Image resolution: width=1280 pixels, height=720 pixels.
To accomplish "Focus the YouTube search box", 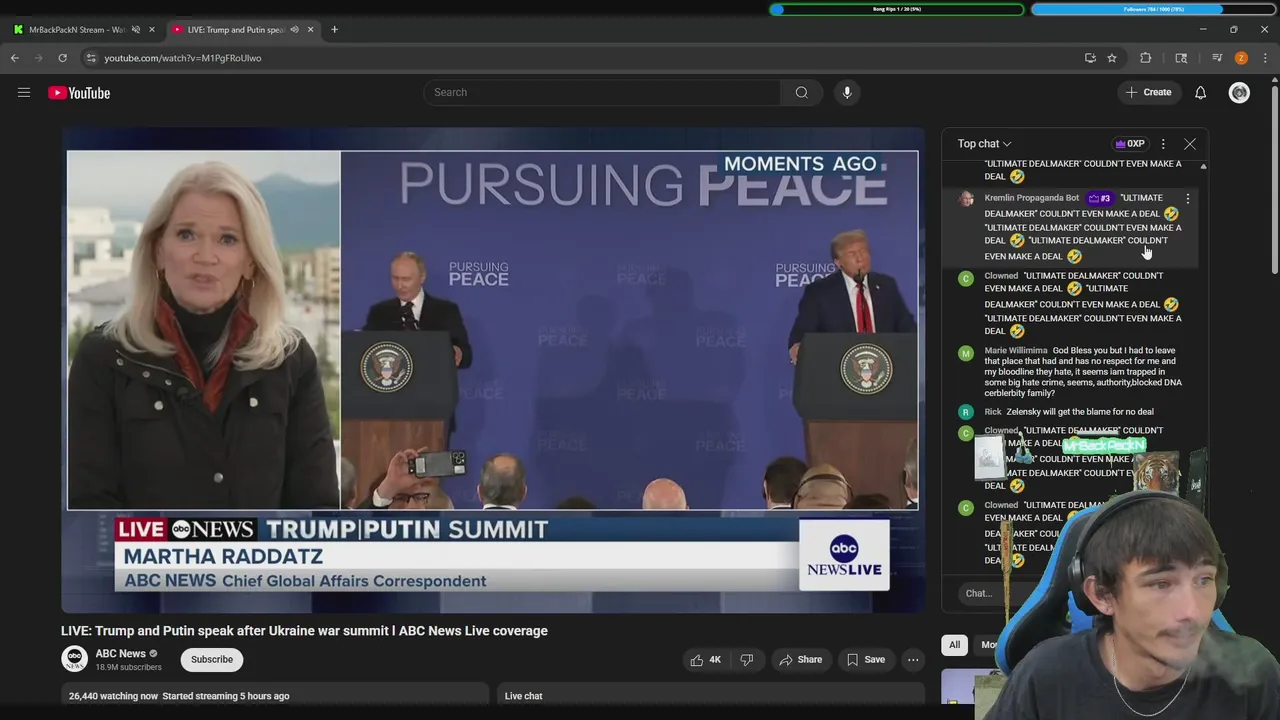I will (603, 92).
